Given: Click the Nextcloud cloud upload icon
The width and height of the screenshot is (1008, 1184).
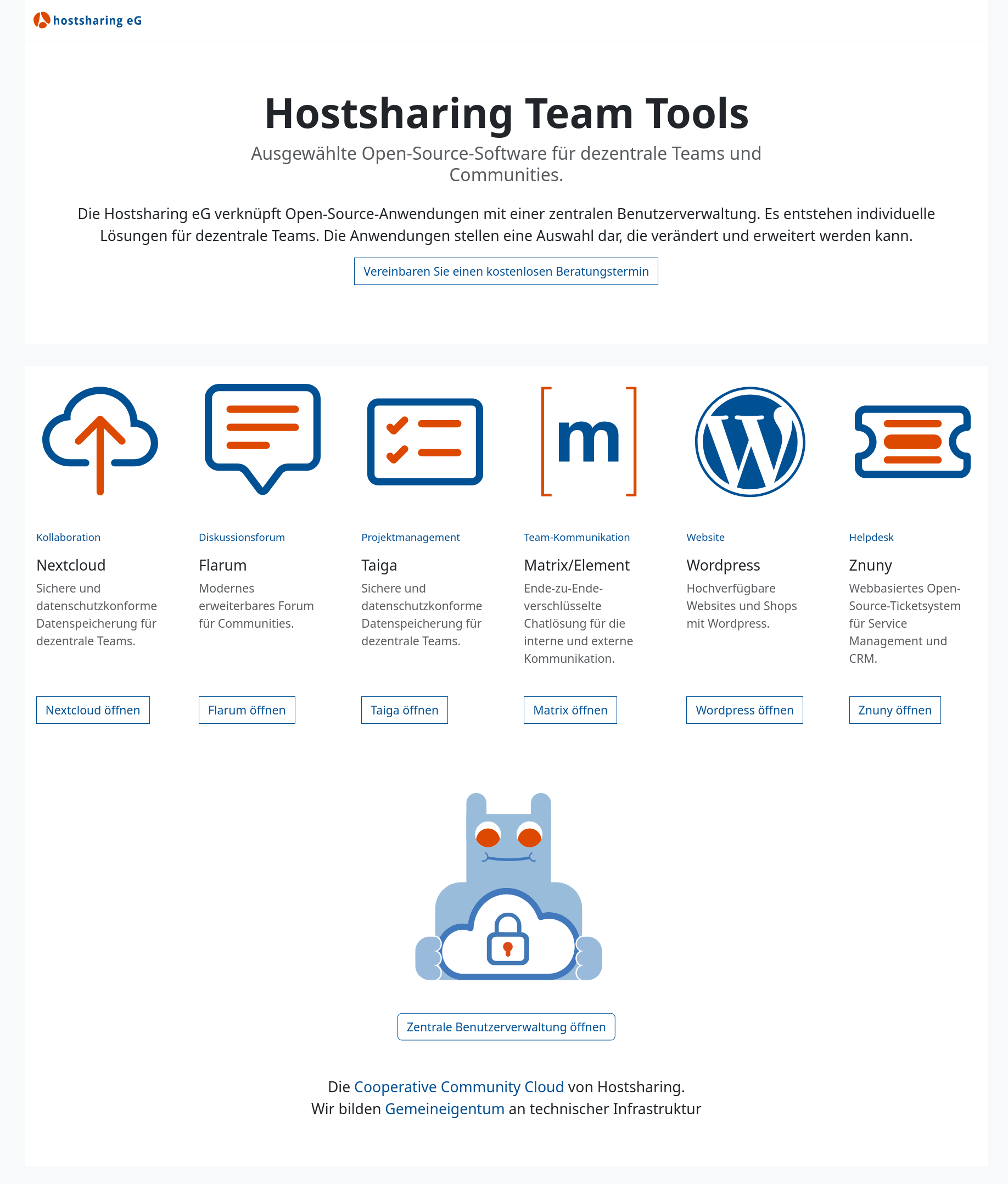Looking at the screenshot, I should click(100, 440).
